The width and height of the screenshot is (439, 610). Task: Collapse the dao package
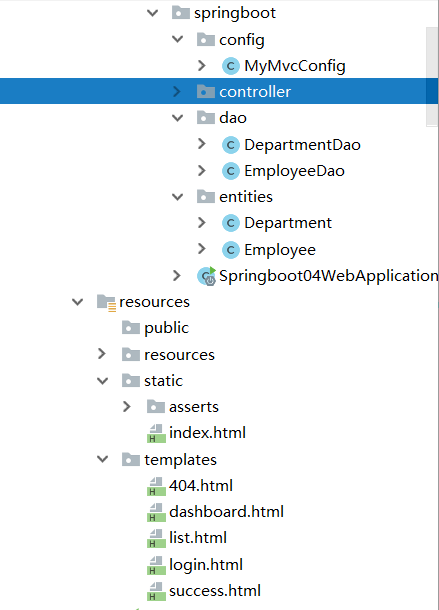point(177,118)
